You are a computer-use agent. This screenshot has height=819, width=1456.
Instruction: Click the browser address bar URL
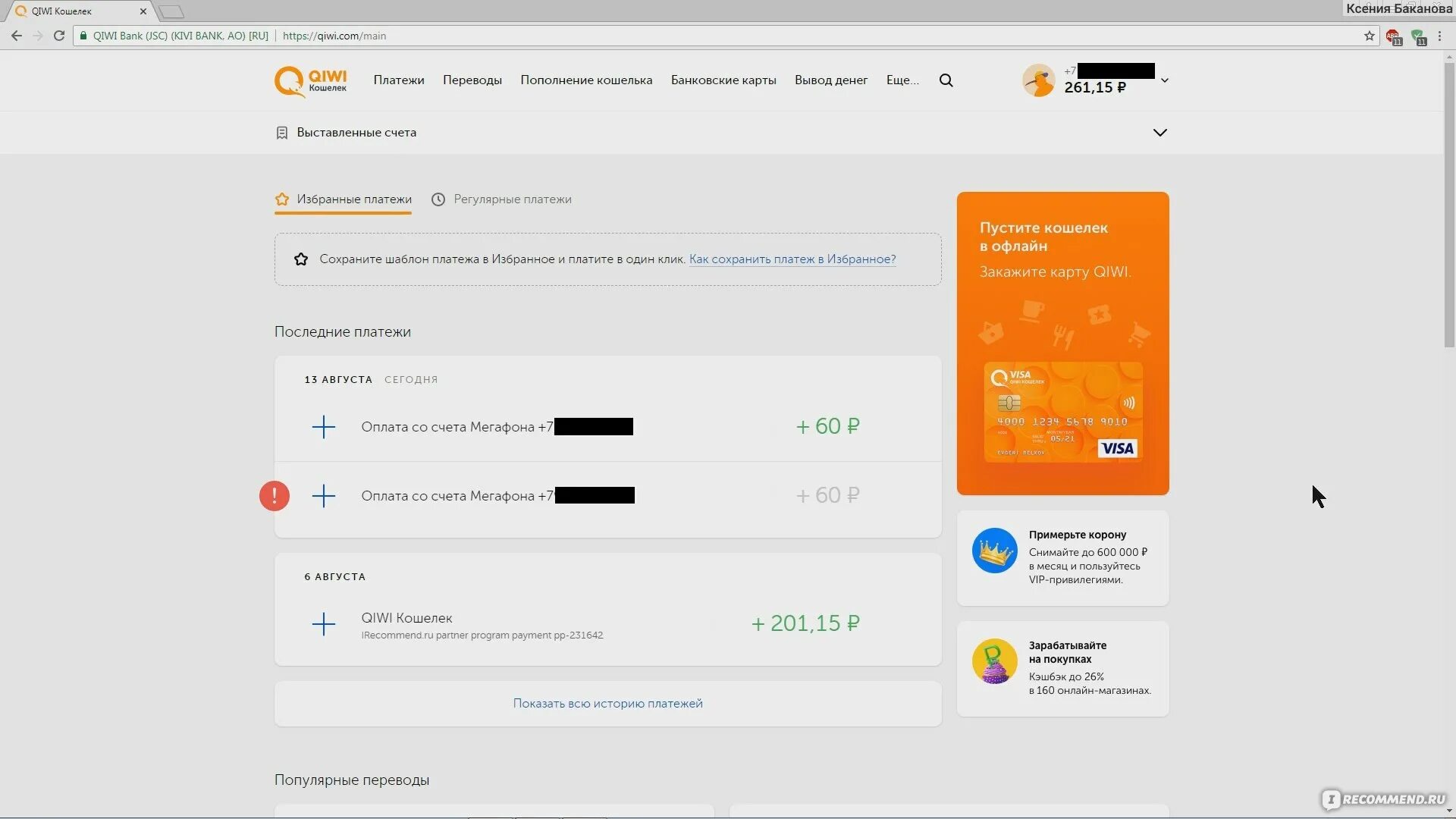[334, 36]
